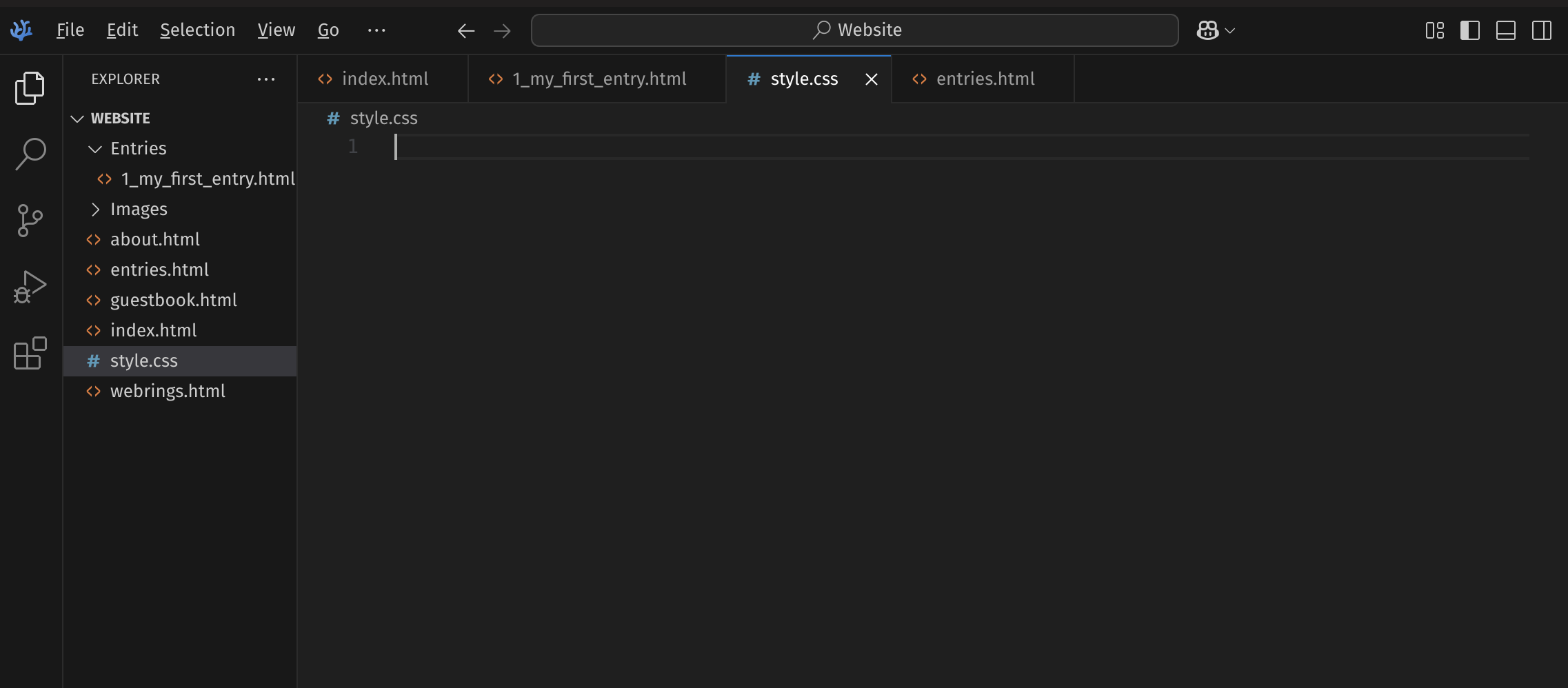Collapse the WEBSITE root section
Viewport: 1568px width, 688px height.
pyautogui.click(x=77, y=119)
